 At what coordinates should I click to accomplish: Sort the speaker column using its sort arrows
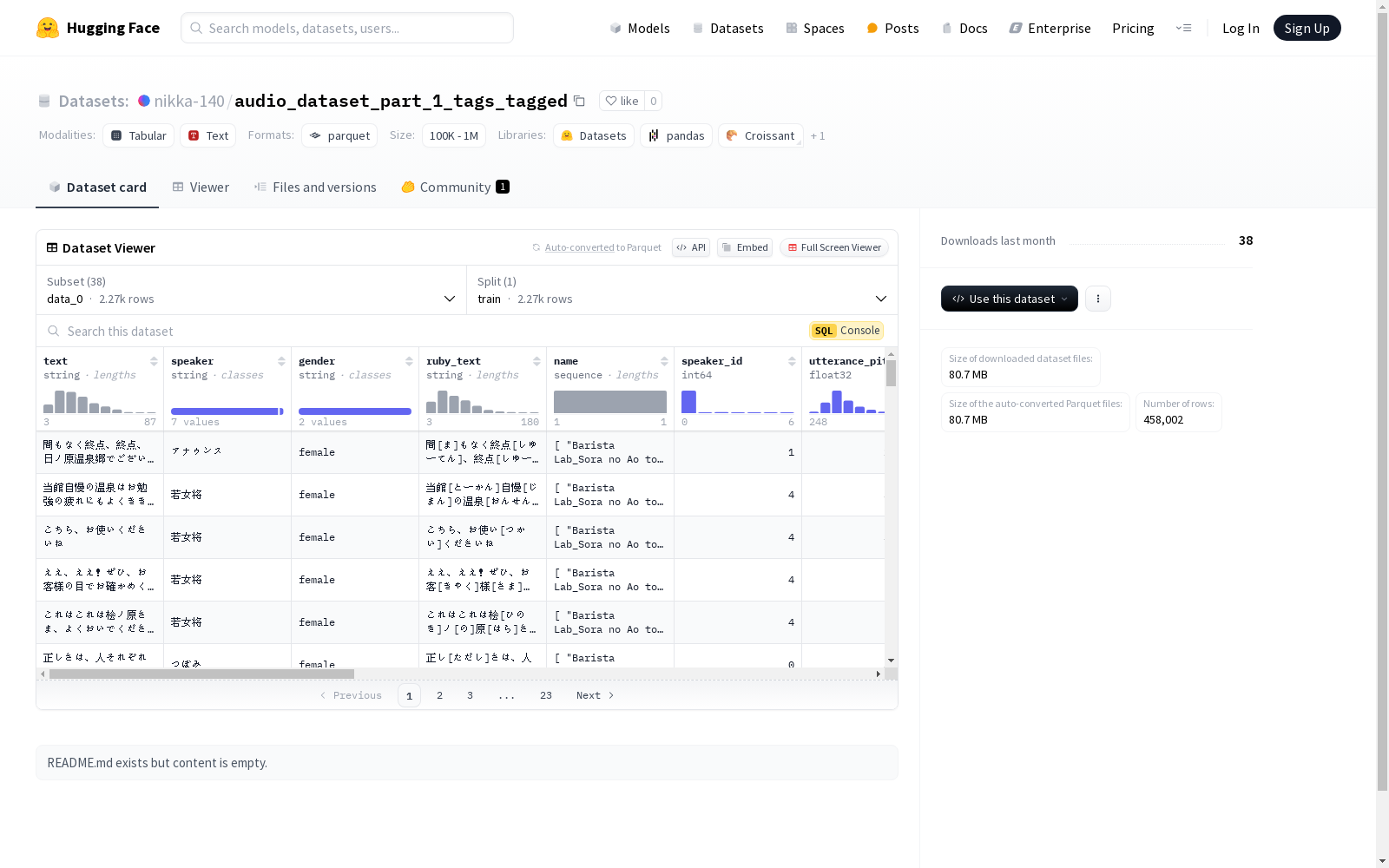[281, 361]
